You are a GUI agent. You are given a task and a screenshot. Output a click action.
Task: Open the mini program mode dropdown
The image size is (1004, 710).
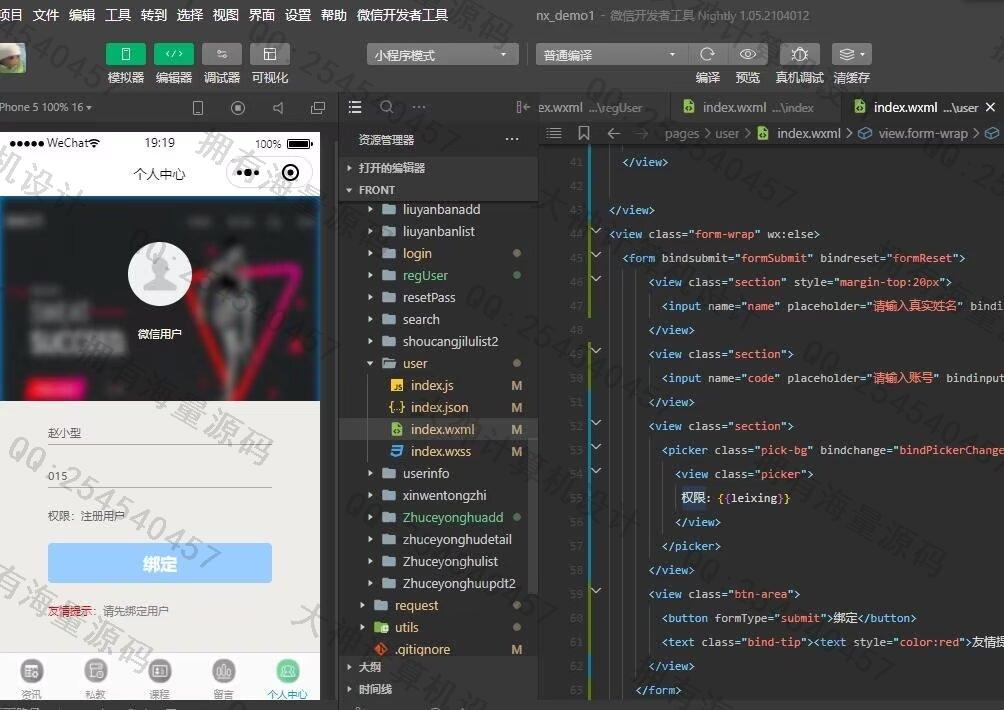click(442, 55)
